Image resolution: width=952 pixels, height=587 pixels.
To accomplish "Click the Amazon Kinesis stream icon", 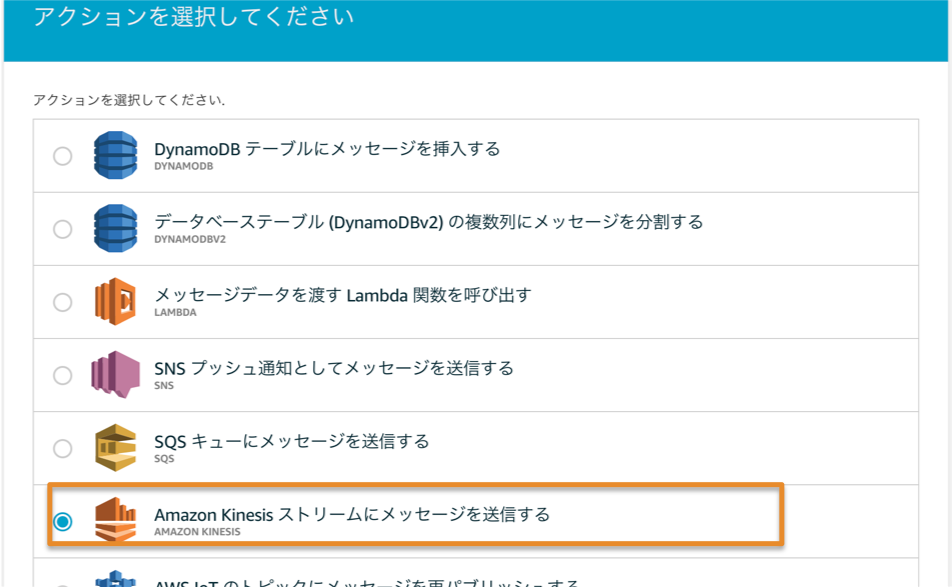I will pos(115,520).
